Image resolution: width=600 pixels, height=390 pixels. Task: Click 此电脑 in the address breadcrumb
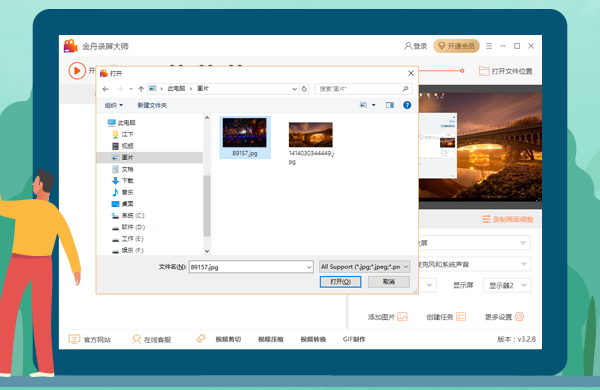176,89
